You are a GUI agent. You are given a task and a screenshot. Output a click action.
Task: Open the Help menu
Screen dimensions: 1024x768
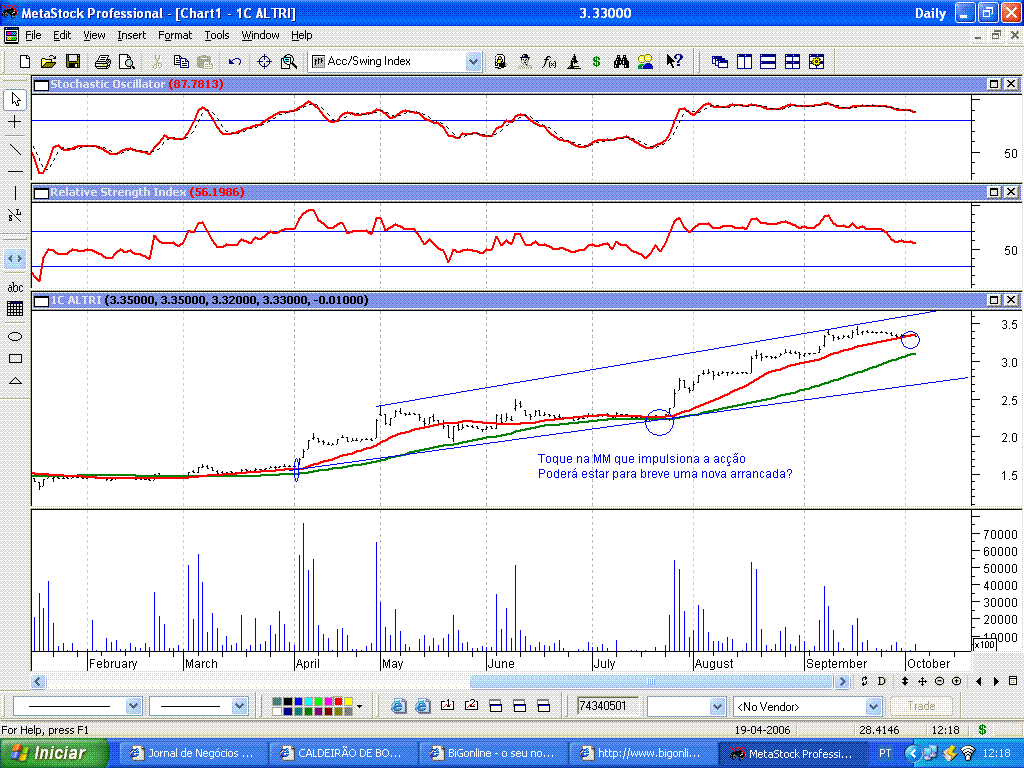pyautogui.click(x=302, y=35)
